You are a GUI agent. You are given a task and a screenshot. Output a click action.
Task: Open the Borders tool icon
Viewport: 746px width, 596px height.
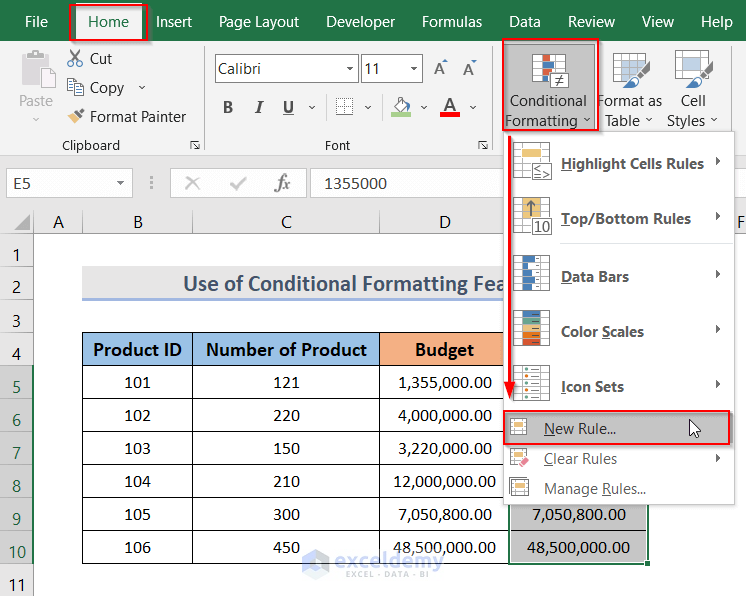[x=344, y=107]
